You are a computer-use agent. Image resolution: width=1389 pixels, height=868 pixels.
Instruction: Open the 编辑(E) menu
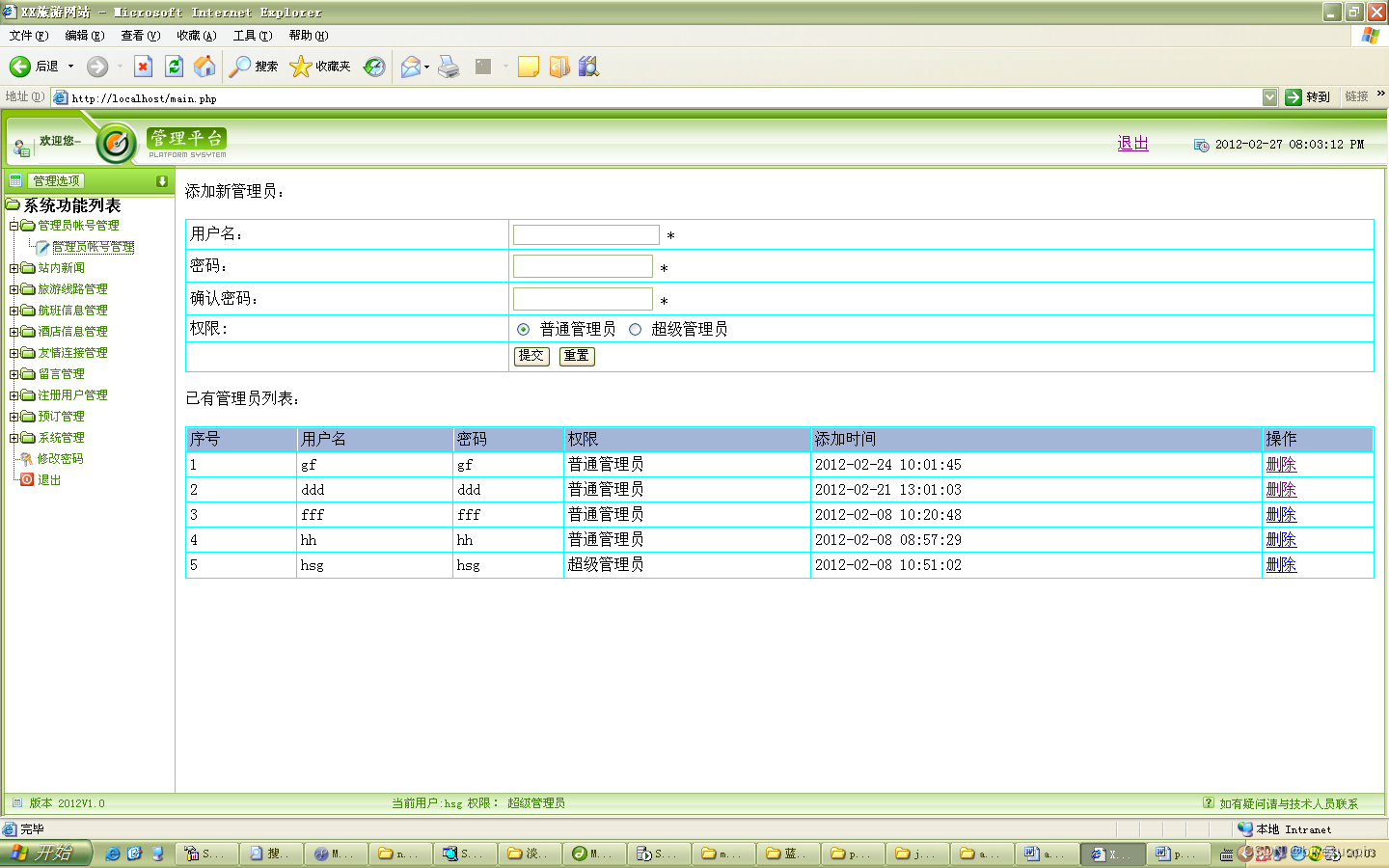coord(84,36)
